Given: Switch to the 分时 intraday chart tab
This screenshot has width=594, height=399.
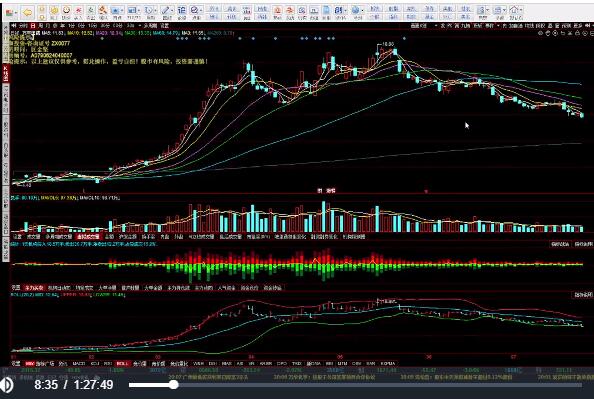Looking at the screenshot, I should [23, 26].
